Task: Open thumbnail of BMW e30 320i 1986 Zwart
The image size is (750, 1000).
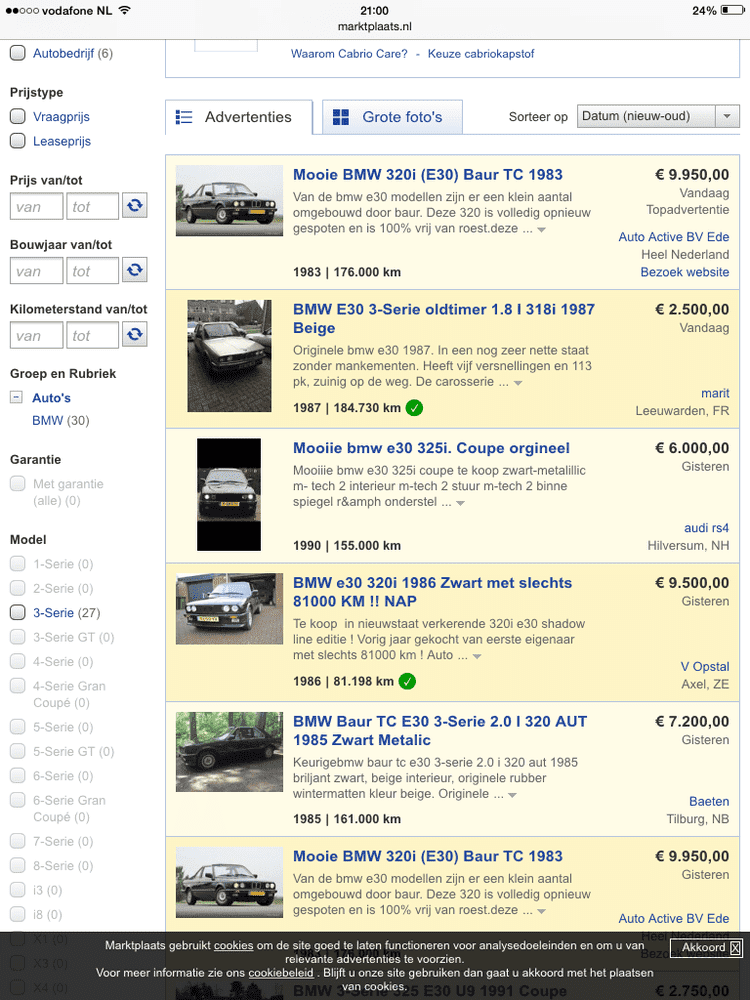Action: [x=229, y=609]
